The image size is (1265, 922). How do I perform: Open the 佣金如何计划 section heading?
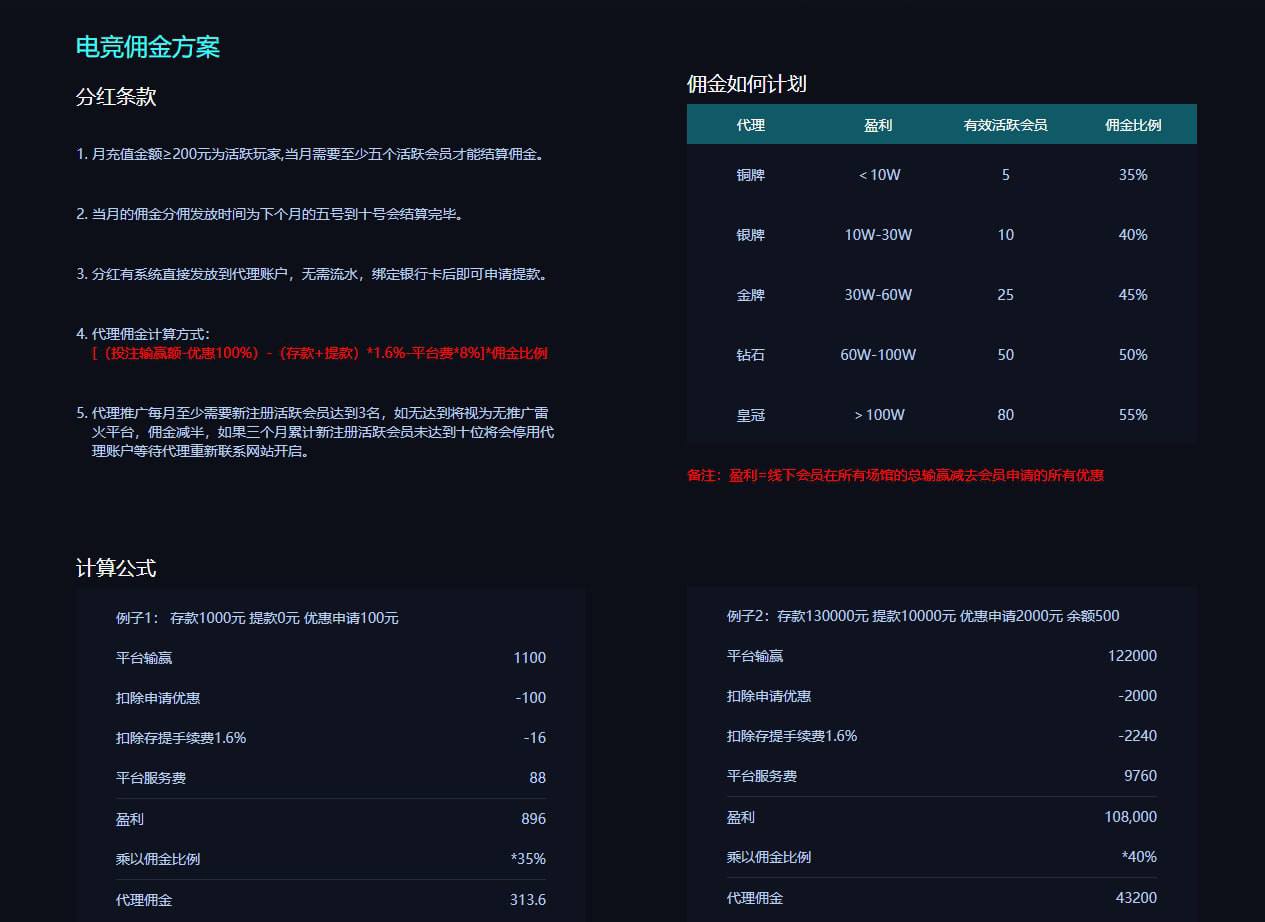(x=748, y=84)
